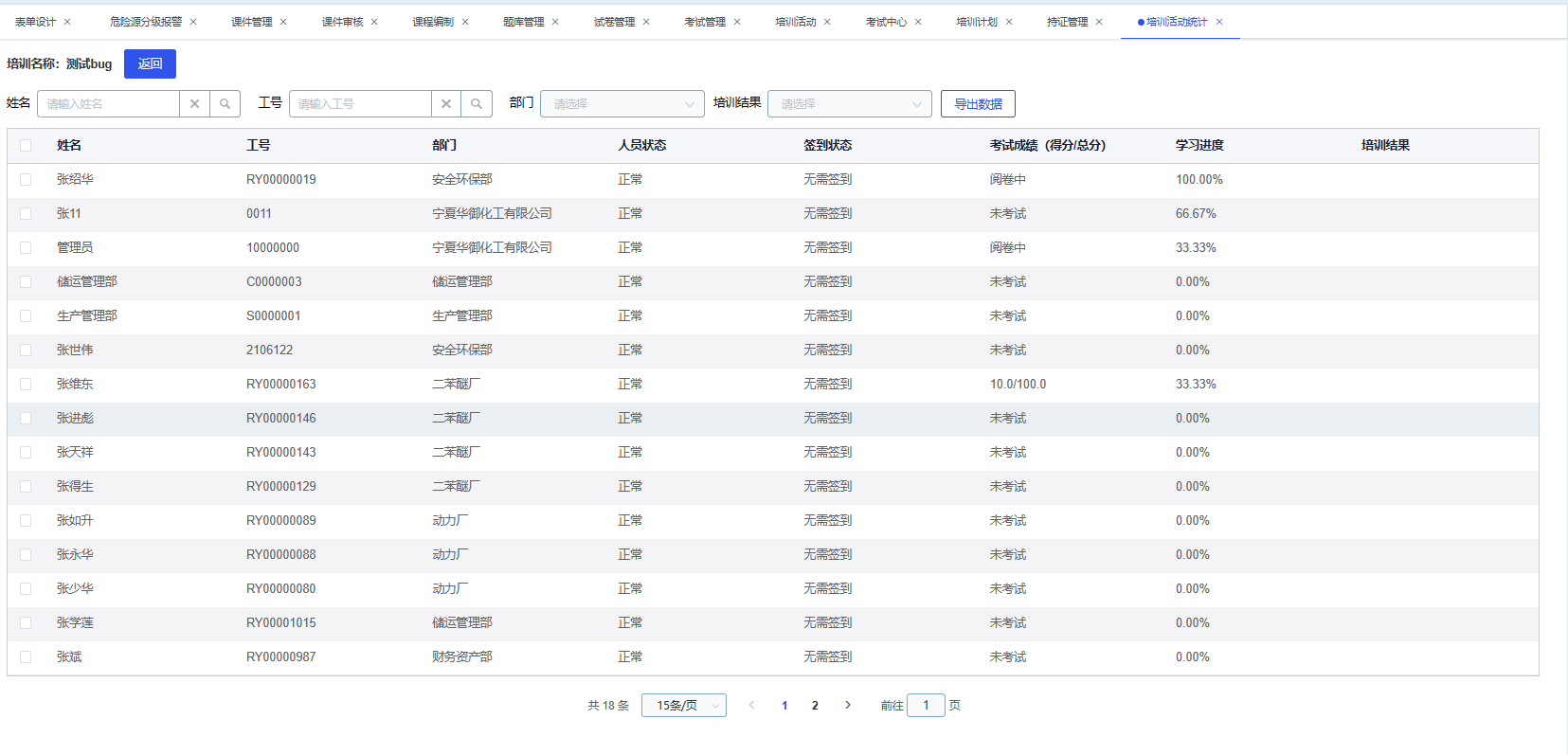Close the 培训计划 tab
This screenshot has width=1568, height=755.
pos(1009,22)
